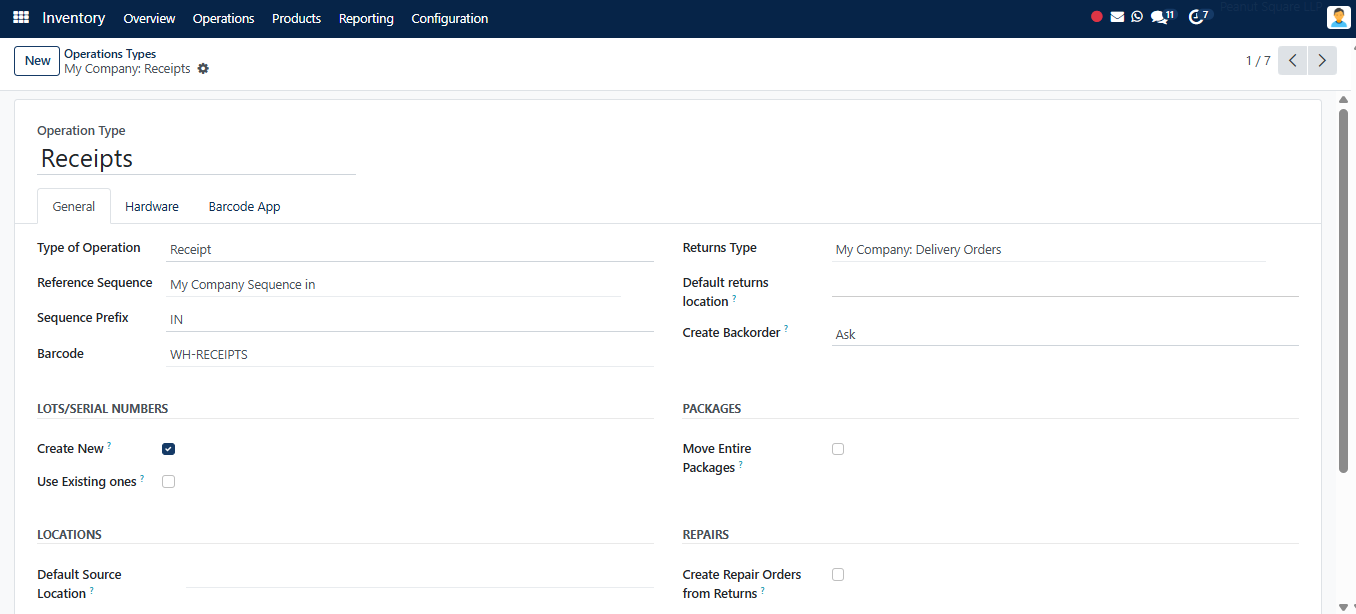The width and height of the screenshot is (1356, 614).
Task: Enable Create Repair Orders from Returns checkbox
Action: 838,575
